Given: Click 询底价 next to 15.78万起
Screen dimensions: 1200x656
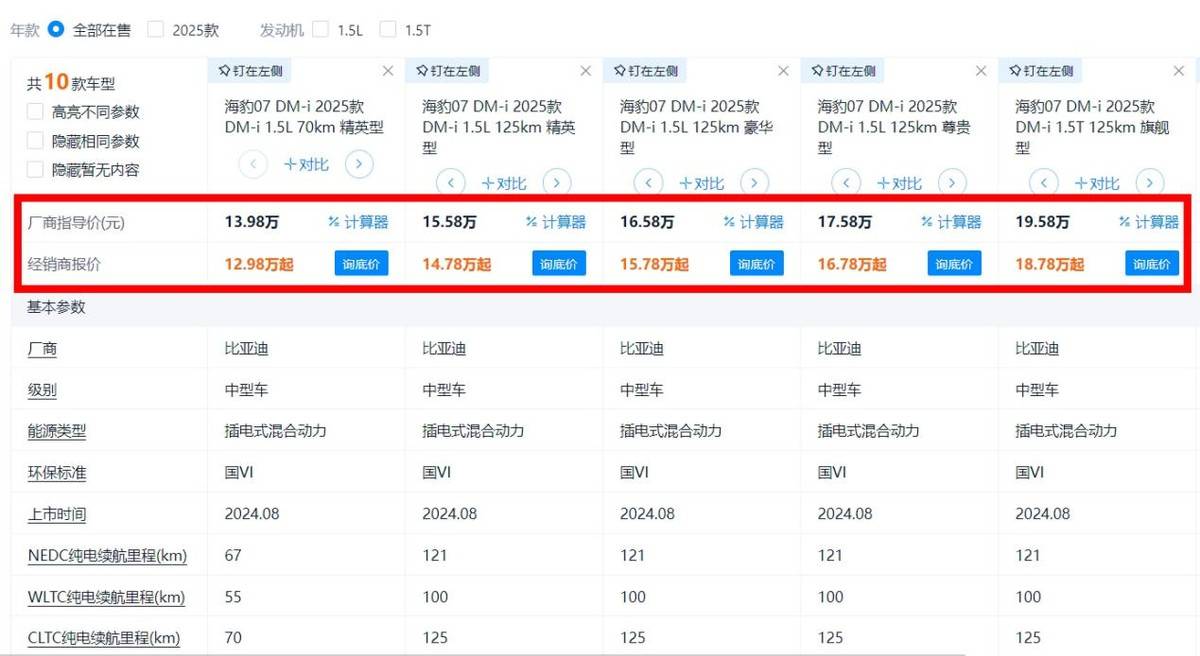Looking at the screenshot, I should pos(757,264).
